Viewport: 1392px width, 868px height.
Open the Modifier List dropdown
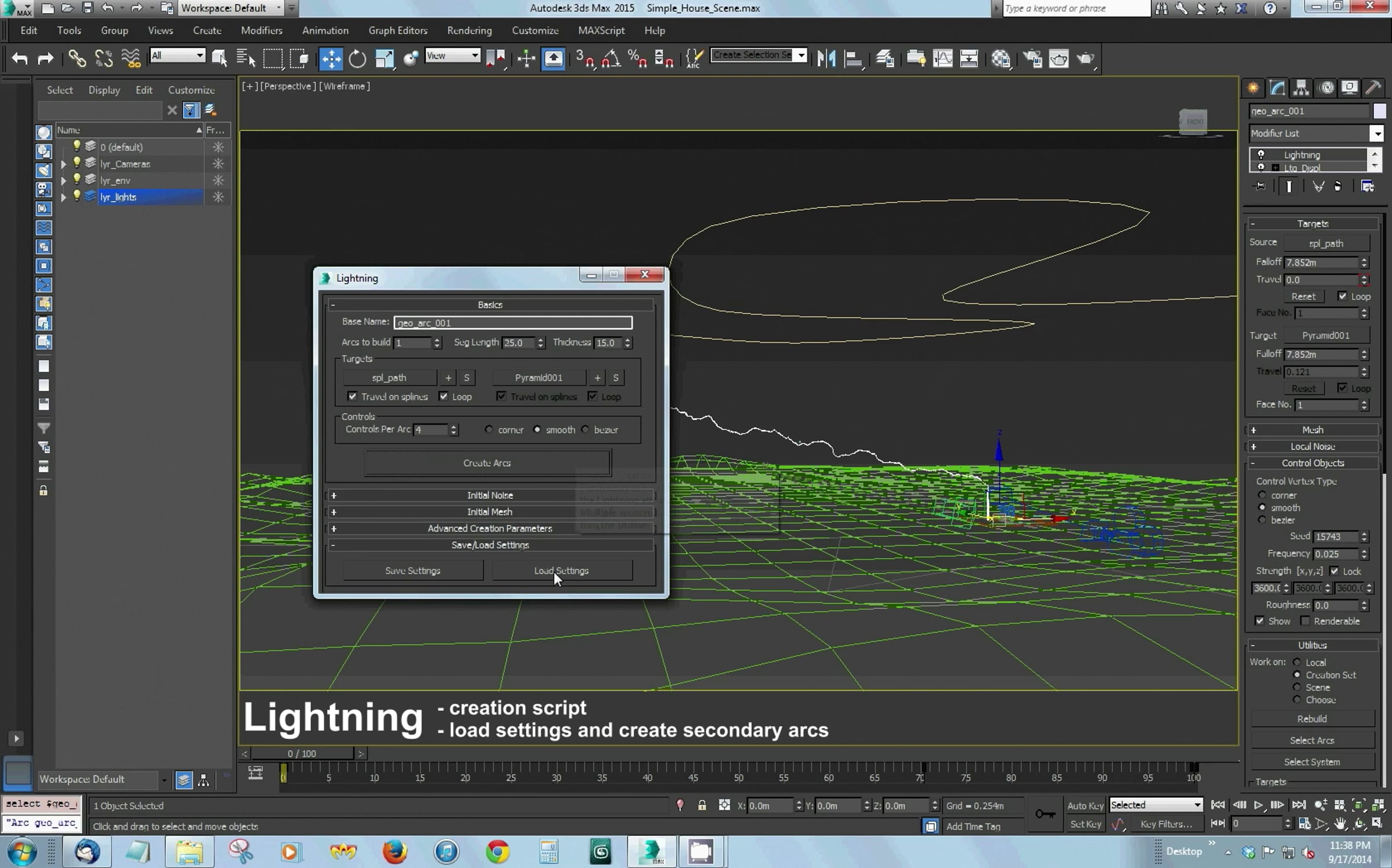tap(1377, 133)
